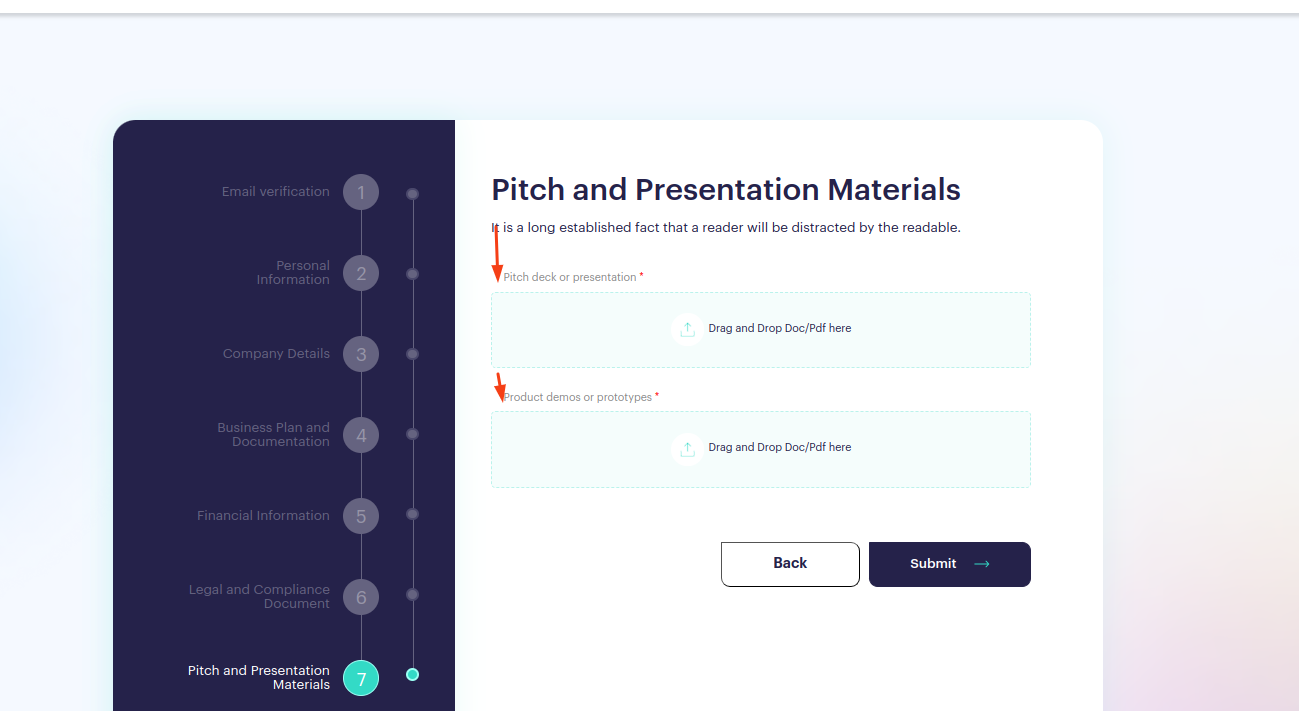Jump to step 3 circle for Company Details
This screenshot has width=1299, height=711.
click(x=361, y=354)
